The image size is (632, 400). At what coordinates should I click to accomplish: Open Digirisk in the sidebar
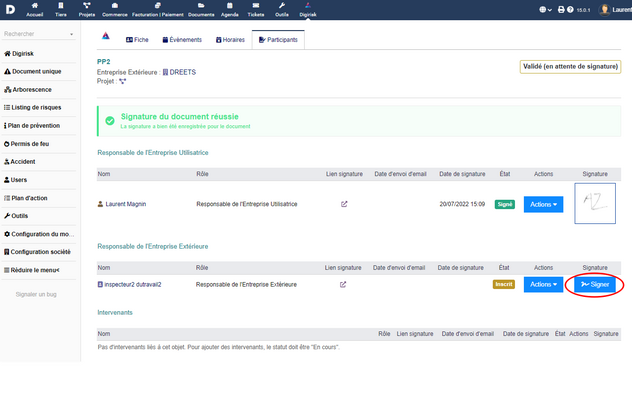[x=19, y=54]
